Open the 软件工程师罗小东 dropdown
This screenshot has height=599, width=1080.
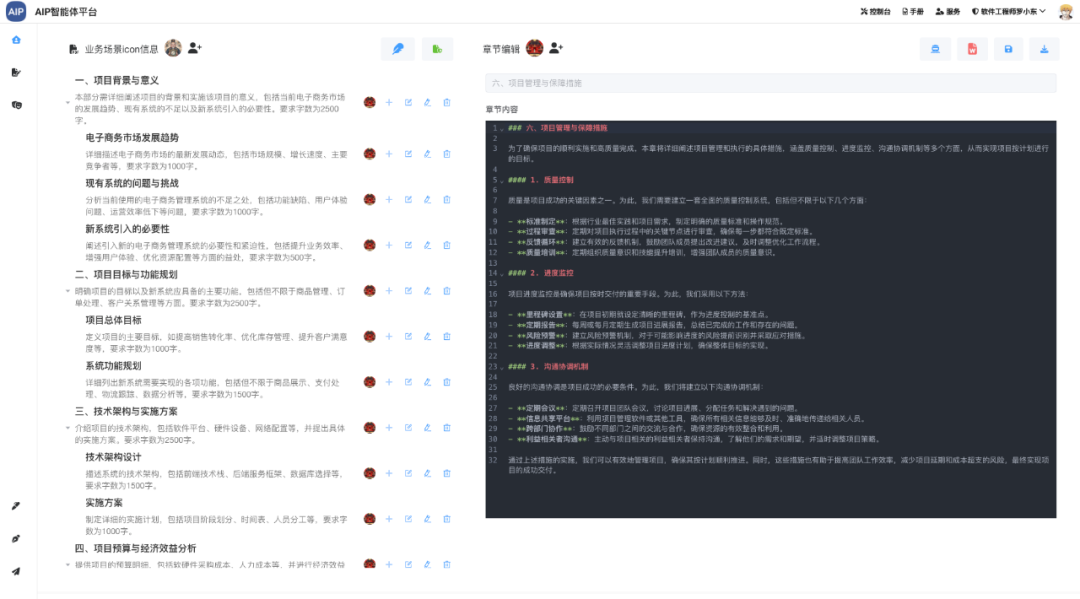click(1008, 12)
